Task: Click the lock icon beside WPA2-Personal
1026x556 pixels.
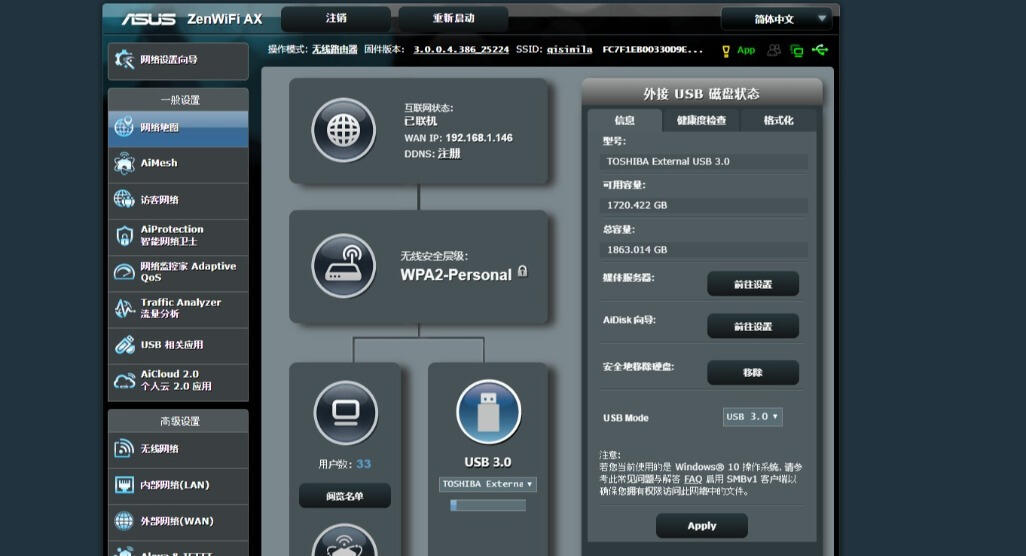Action: point(522,271)
